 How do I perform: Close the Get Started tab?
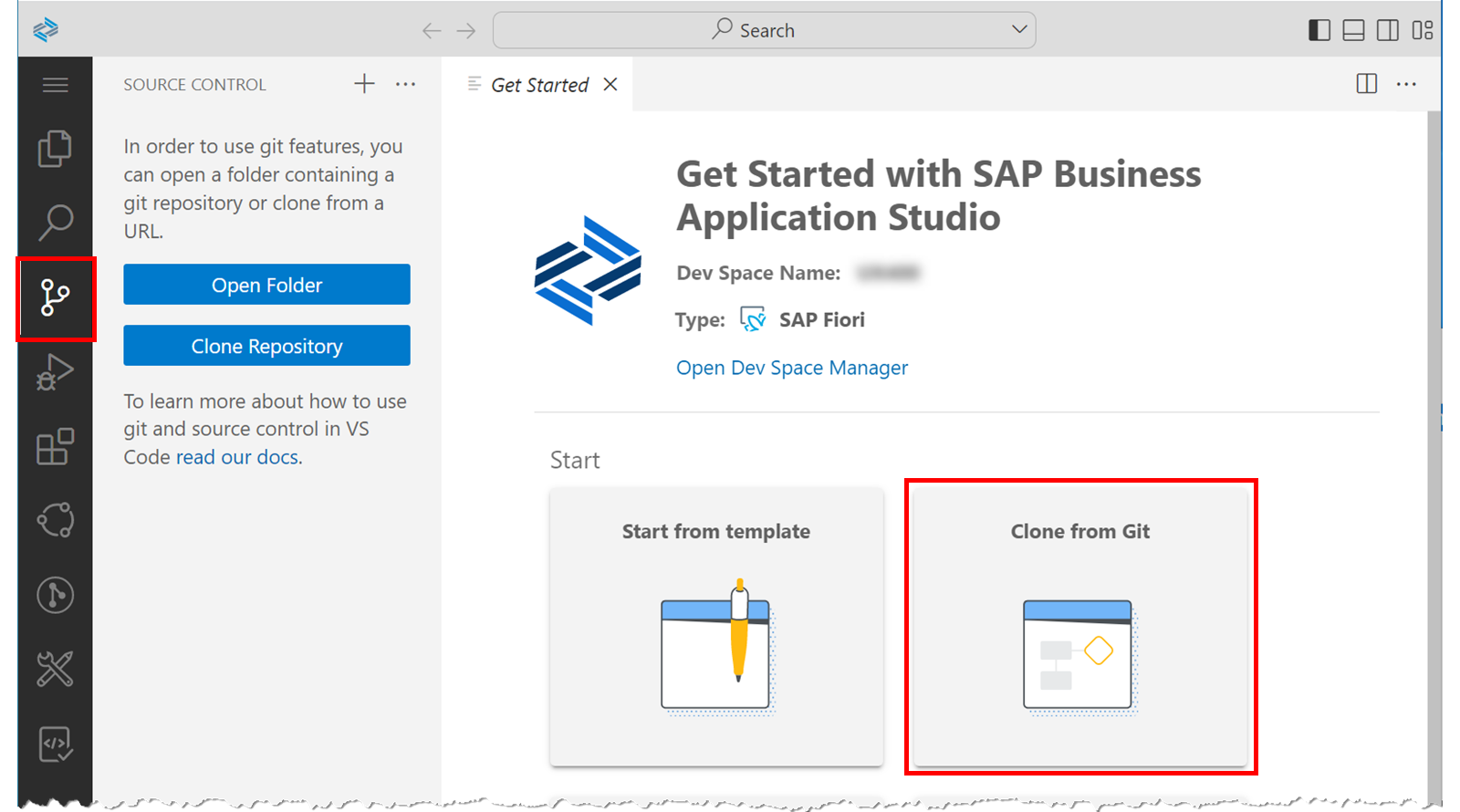[x=610, y=84]
